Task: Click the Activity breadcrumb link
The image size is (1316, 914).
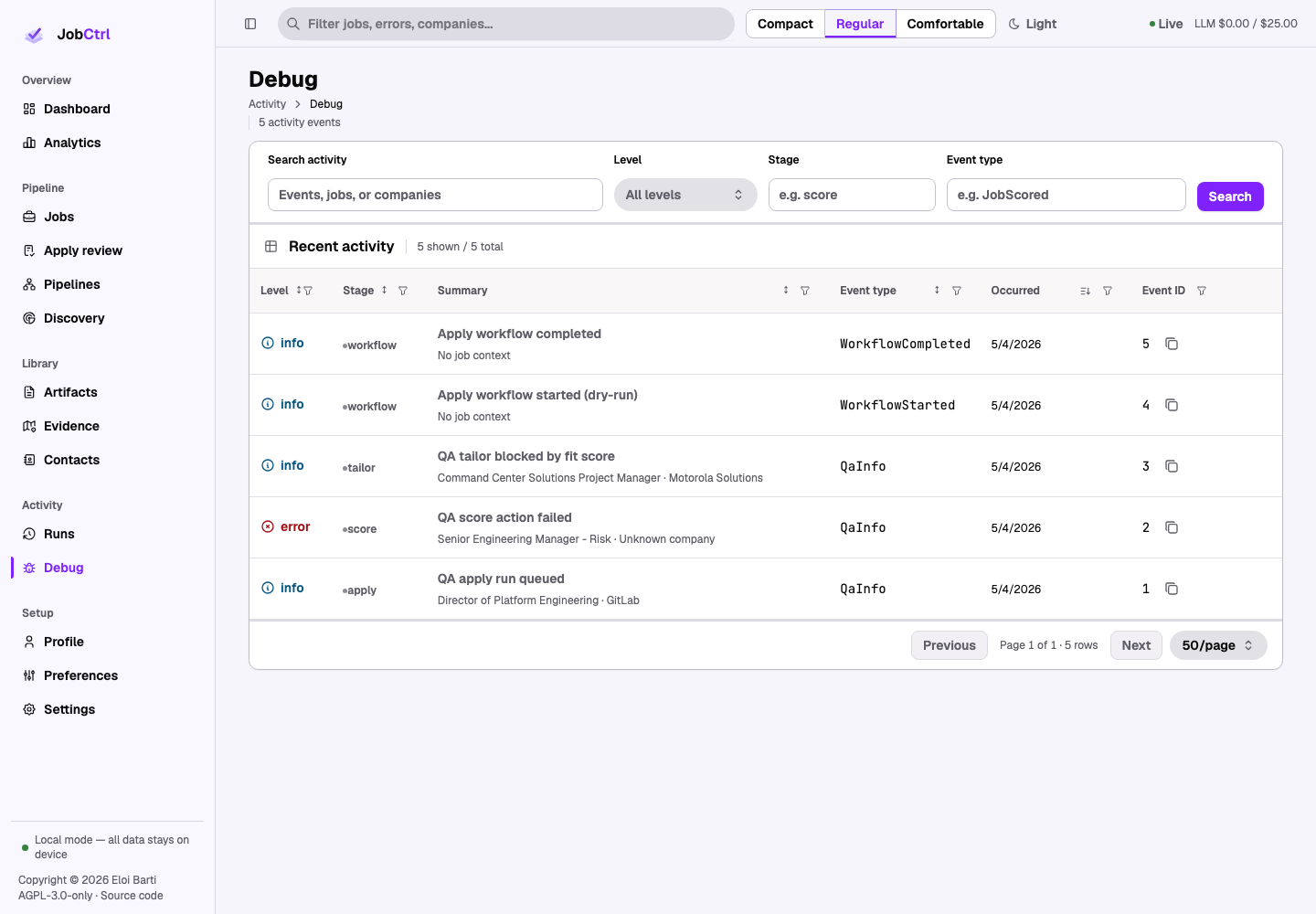Action: click(267, 104)
